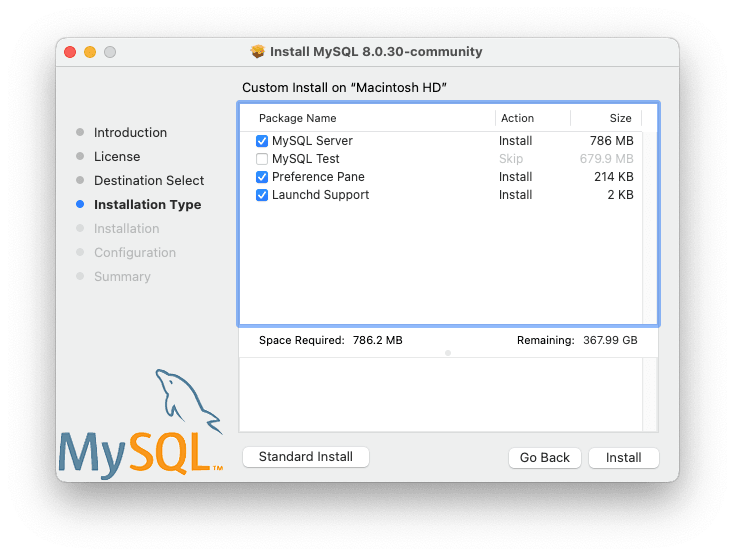The image size is (735, 556).
Task: Click the dimmed Installation step
Action: (x=127, y=229)
